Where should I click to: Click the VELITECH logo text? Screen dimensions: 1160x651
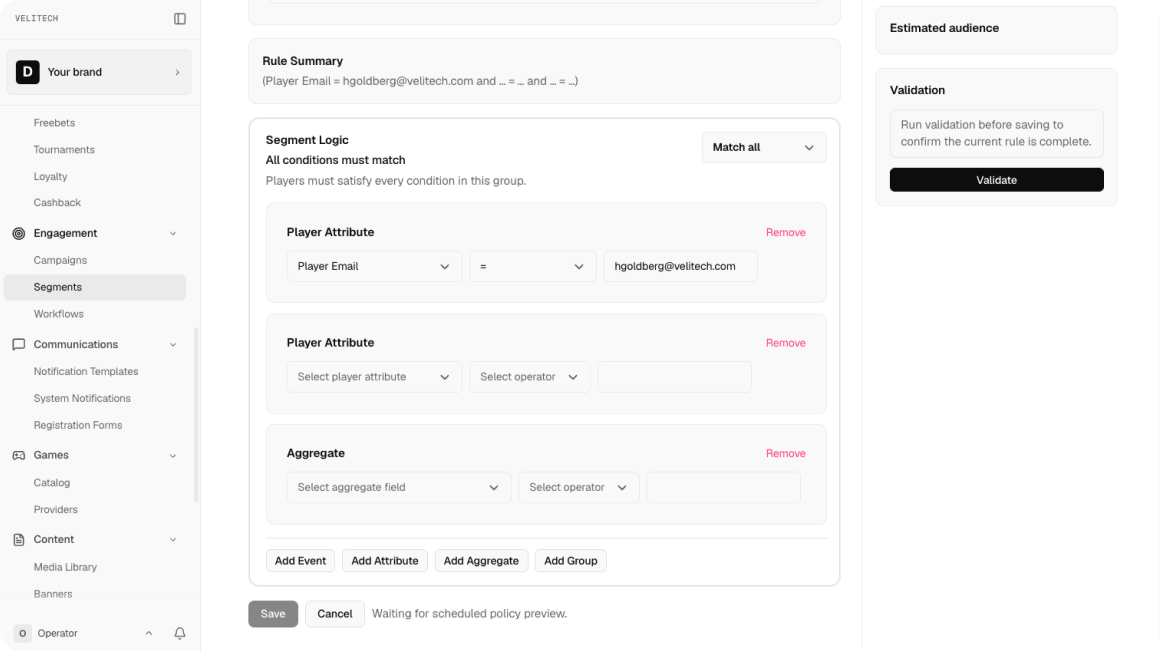click(x=36, y=18)
